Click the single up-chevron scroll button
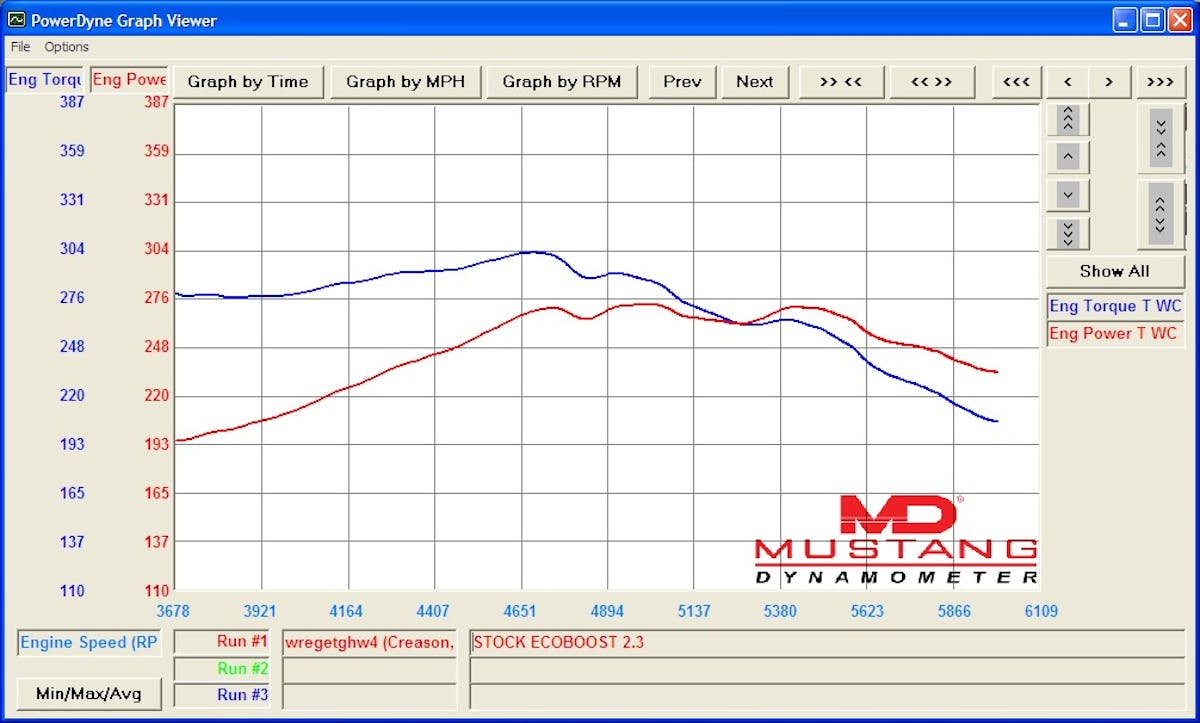The image size is (1200, 723). point(1068,158)
